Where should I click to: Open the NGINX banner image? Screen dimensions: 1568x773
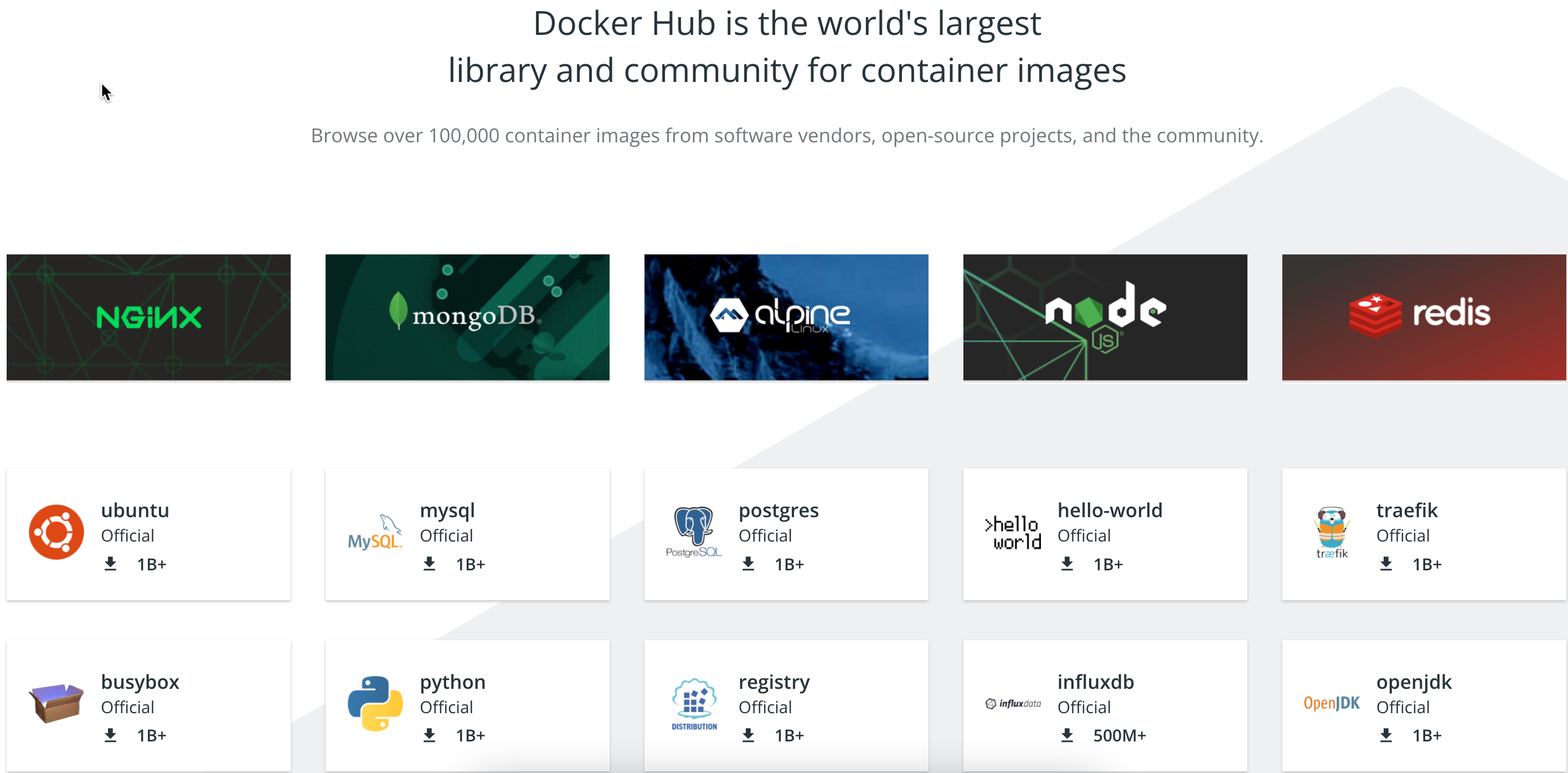148,317
